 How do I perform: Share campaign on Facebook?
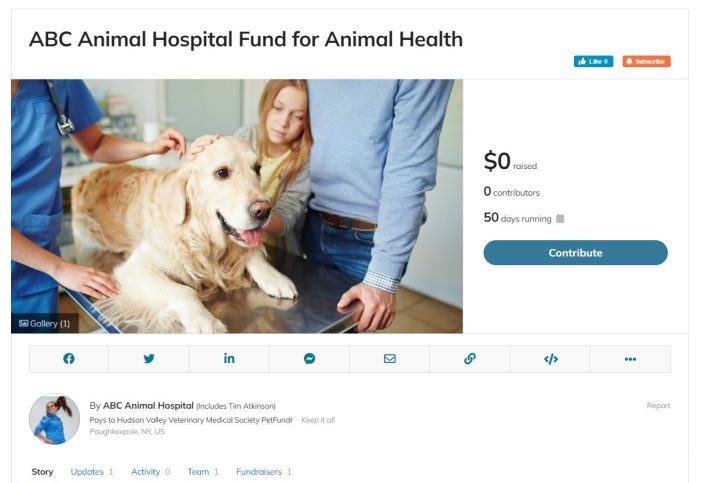tap(69, 359)
